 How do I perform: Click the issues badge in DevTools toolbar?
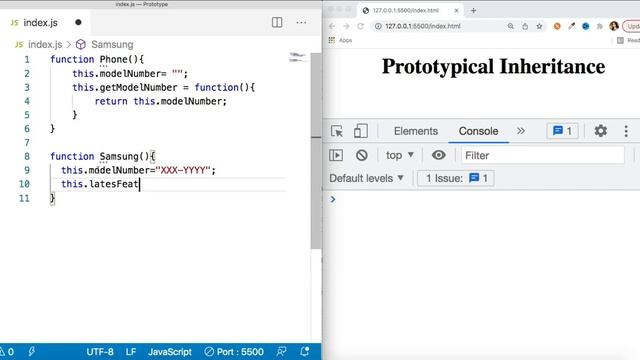point(562,131)
